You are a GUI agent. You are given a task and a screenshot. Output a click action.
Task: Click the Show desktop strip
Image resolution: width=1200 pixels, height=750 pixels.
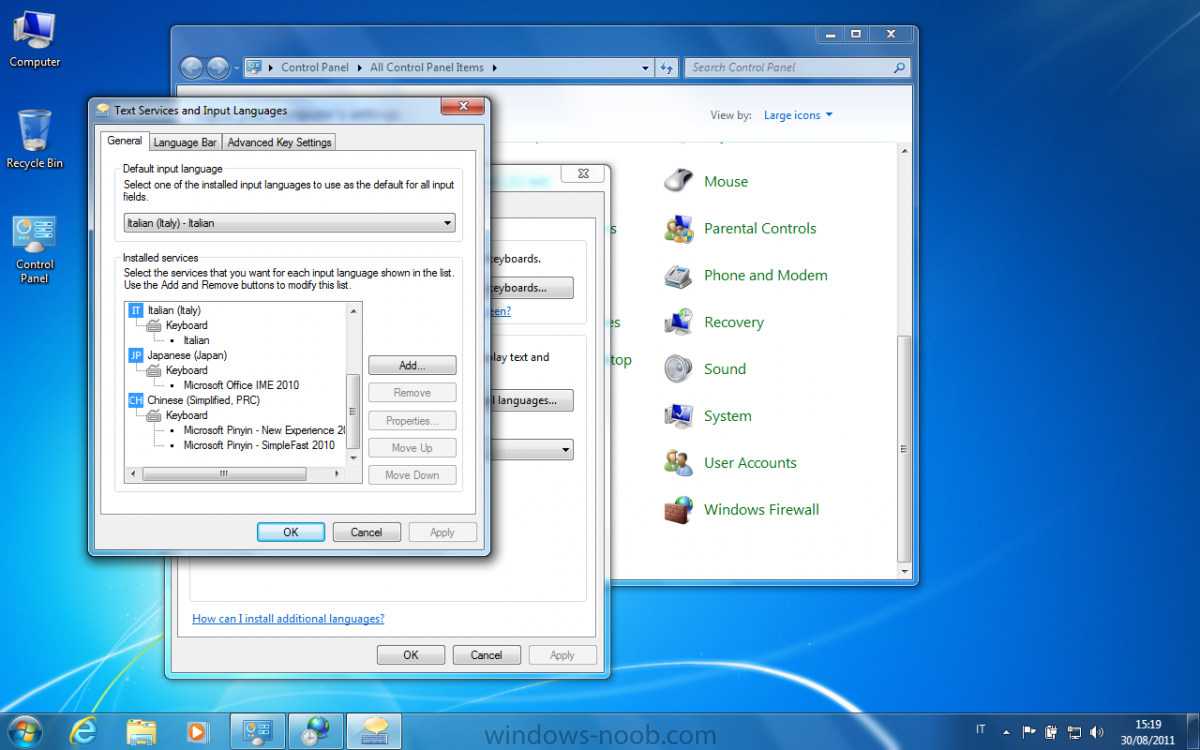click(x=1193, y=731)
